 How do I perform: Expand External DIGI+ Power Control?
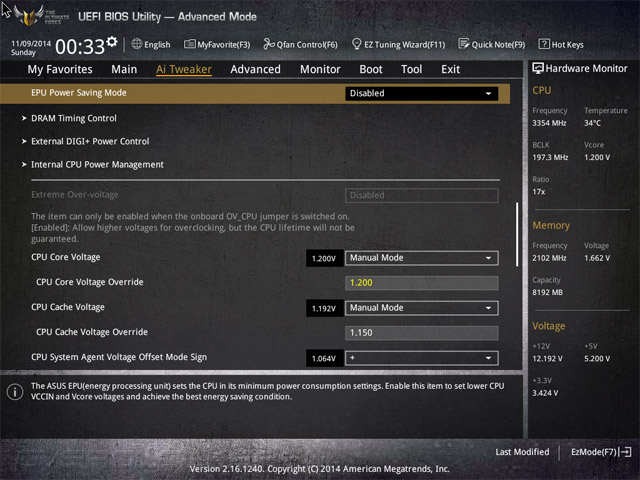tap(90, 142)
